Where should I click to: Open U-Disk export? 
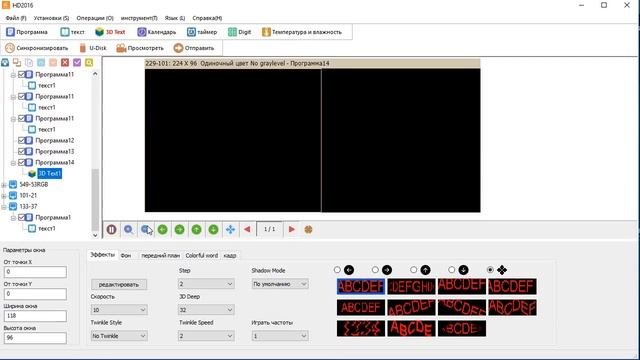point(93,48)
